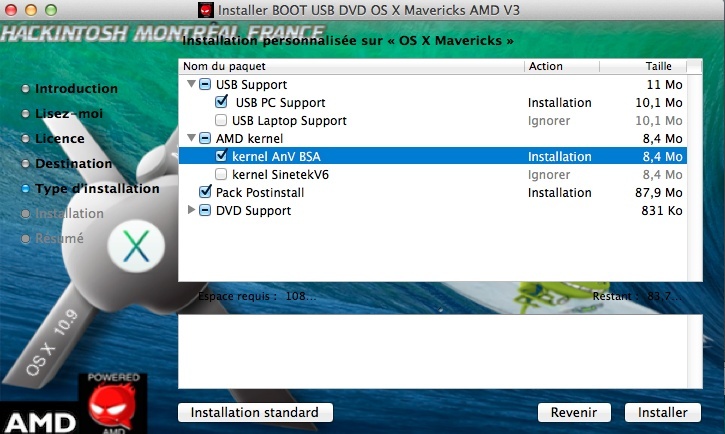Image resolution: width=725 pixels, height=434 pixels.
Task: Select the USB PC Support row label
Action: tap(280, 103)
